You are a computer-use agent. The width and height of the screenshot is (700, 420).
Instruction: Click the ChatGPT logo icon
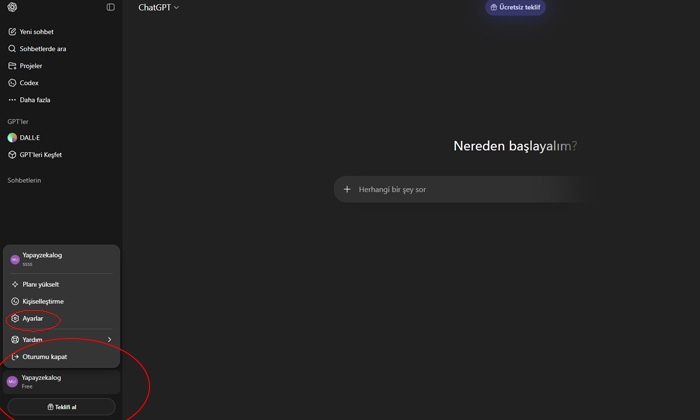pos(12,8)
